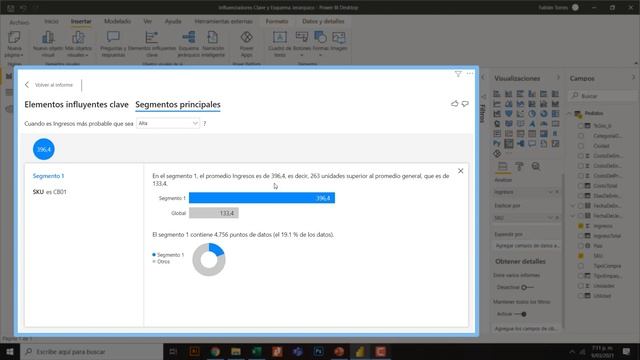Screen dimensions: 640x360
Task: Open Chrome from the taskbar
Action: coord(215,351)
